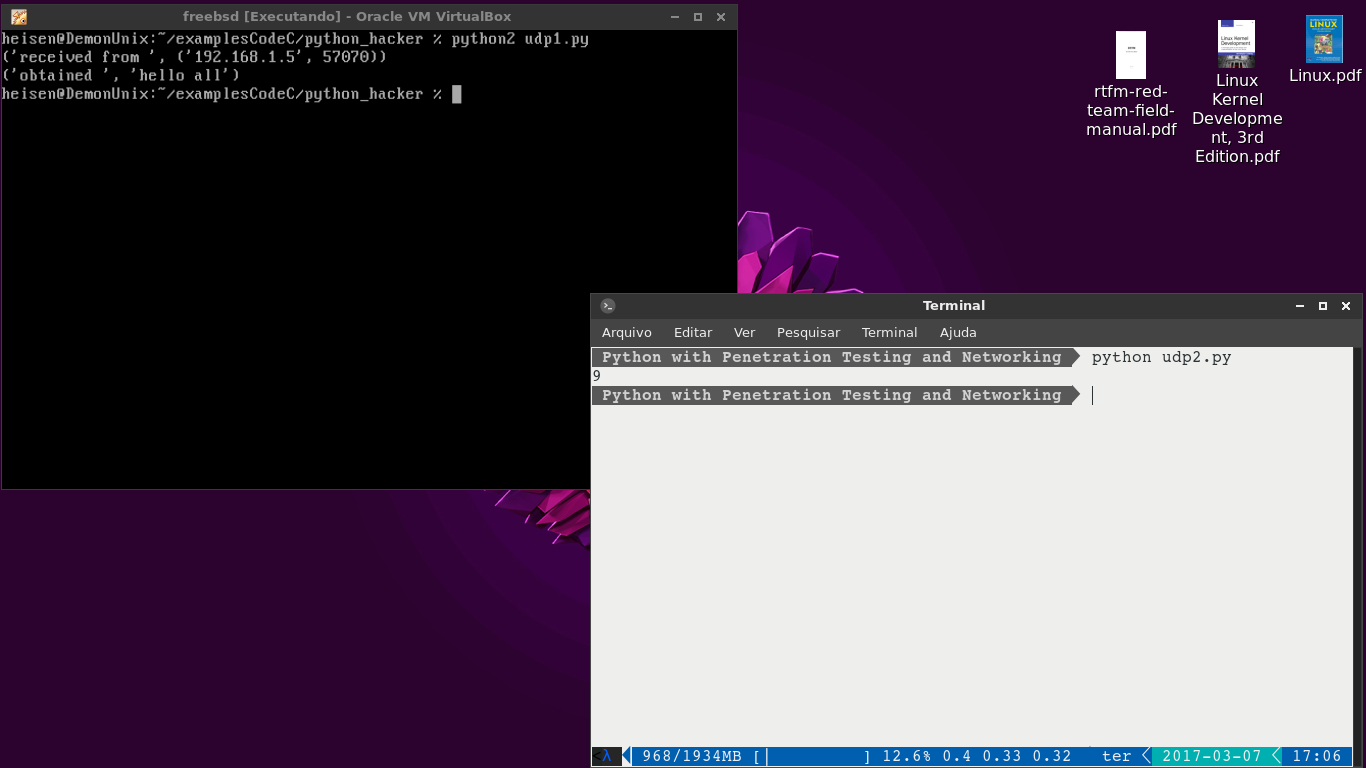The width and height of the screenshot is (1366, 768).
Task: Open the Terminal menu in menu bar
Action: pyautogui.click(x=889, y=333)
